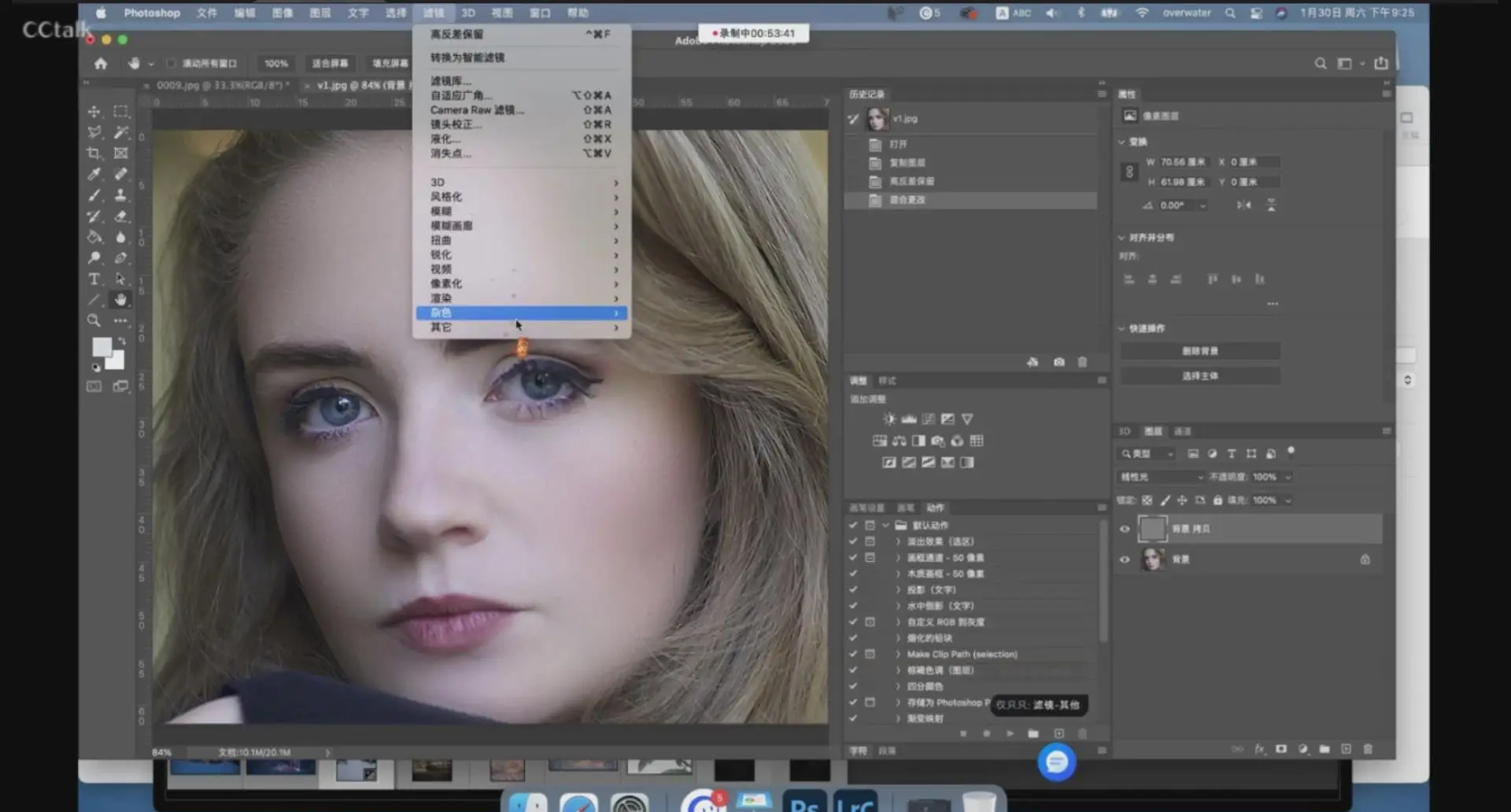Collapse the 对齐并分布 section

pyautogui.click(x=1121, y=238)
